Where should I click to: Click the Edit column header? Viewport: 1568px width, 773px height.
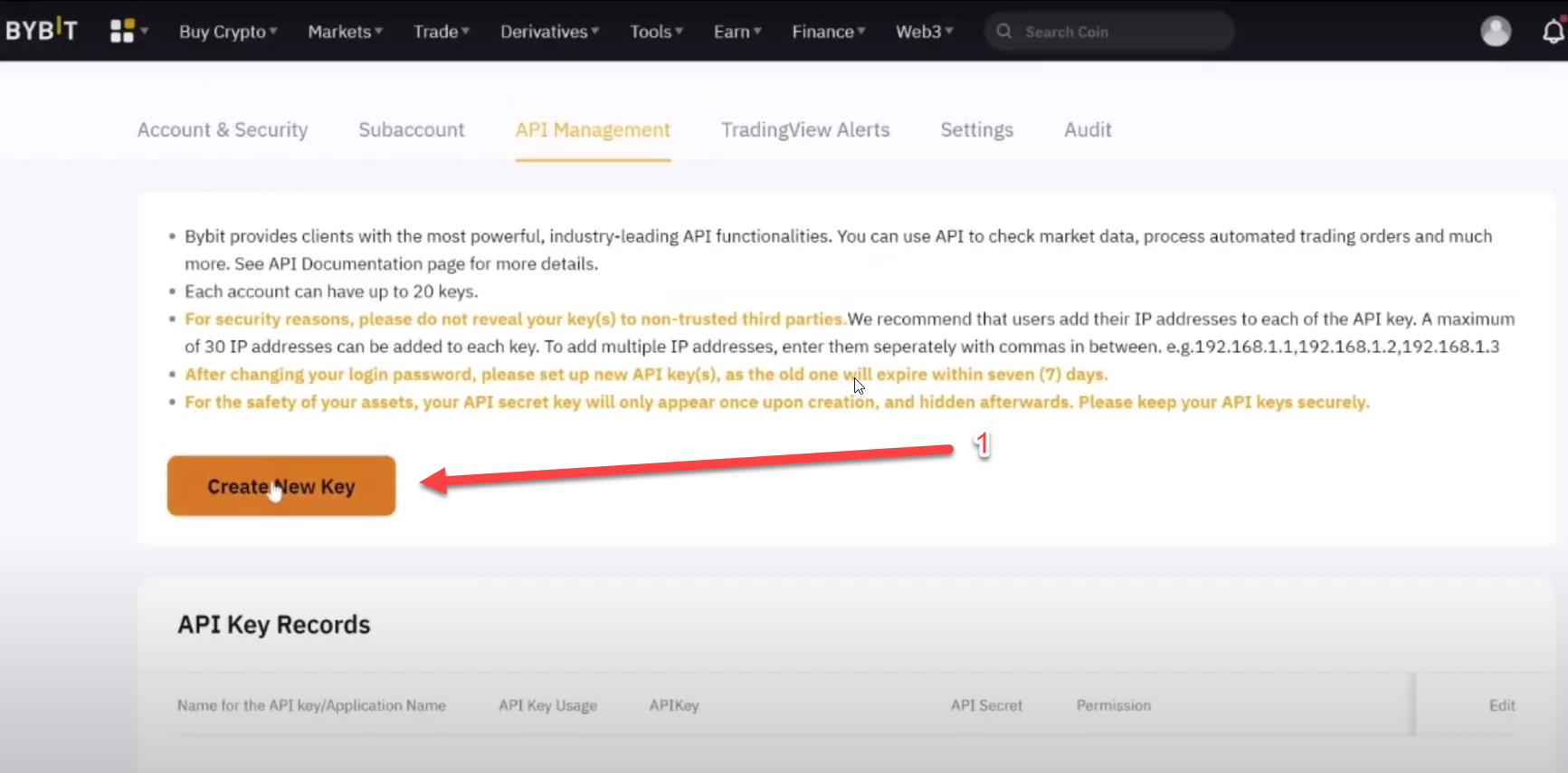pos(1502,705)
